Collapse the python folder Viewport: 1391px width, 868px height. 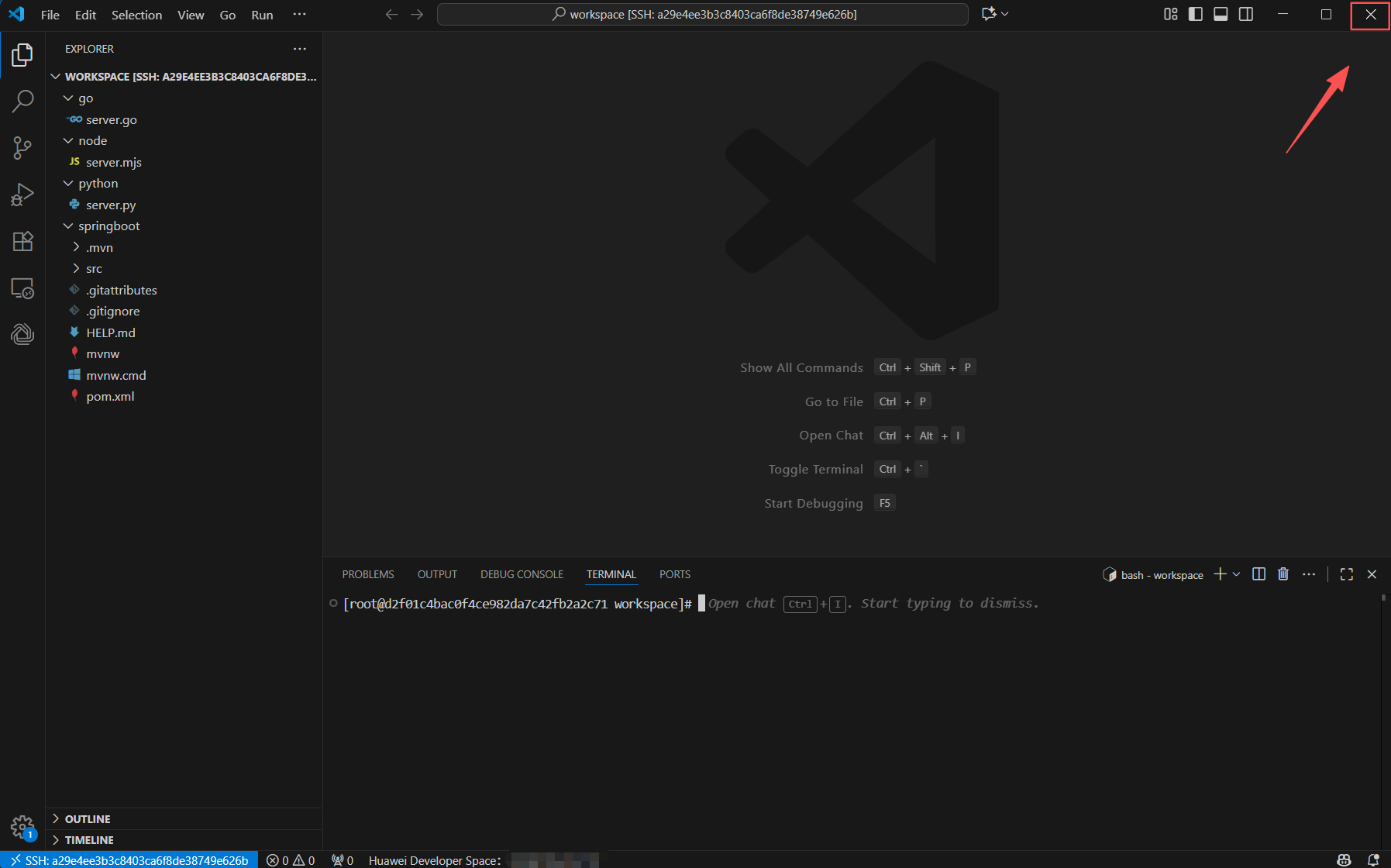184,184
